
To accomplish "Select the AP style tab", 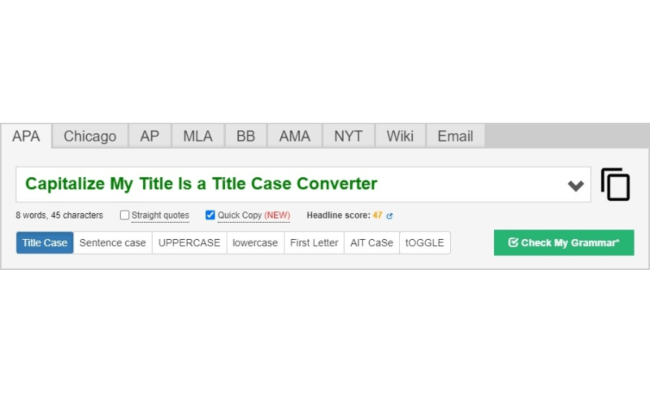I will pos(150,136).
